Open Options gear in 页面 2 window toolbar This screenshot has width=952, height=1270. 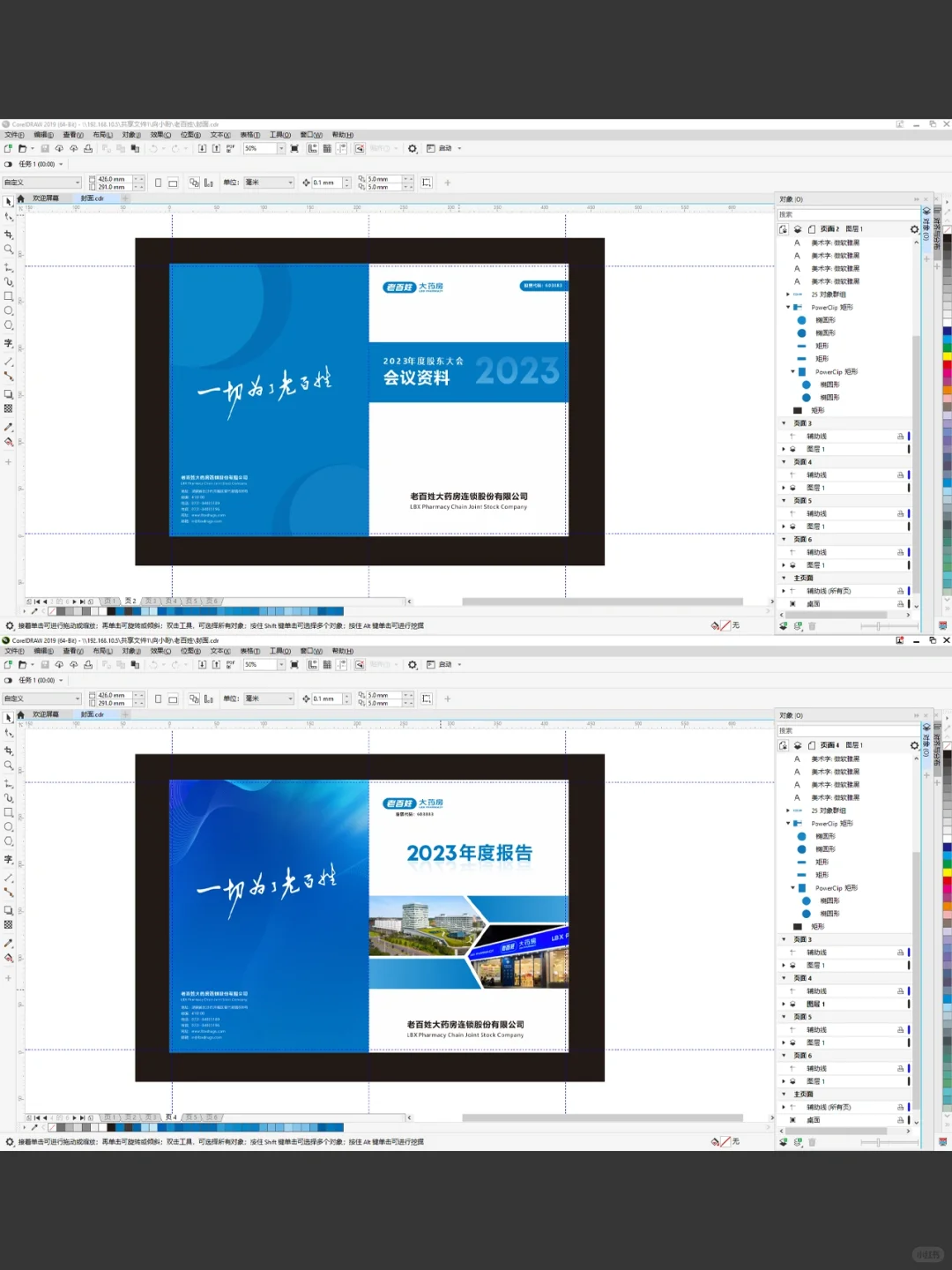[413, 148]
